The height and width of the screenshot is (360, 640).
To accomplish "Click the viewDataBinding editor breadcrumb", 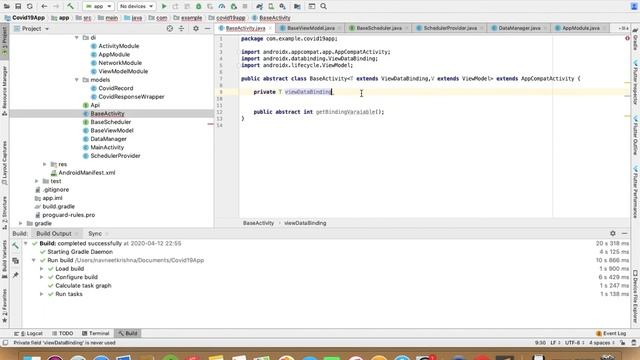I will coord(305,223).
